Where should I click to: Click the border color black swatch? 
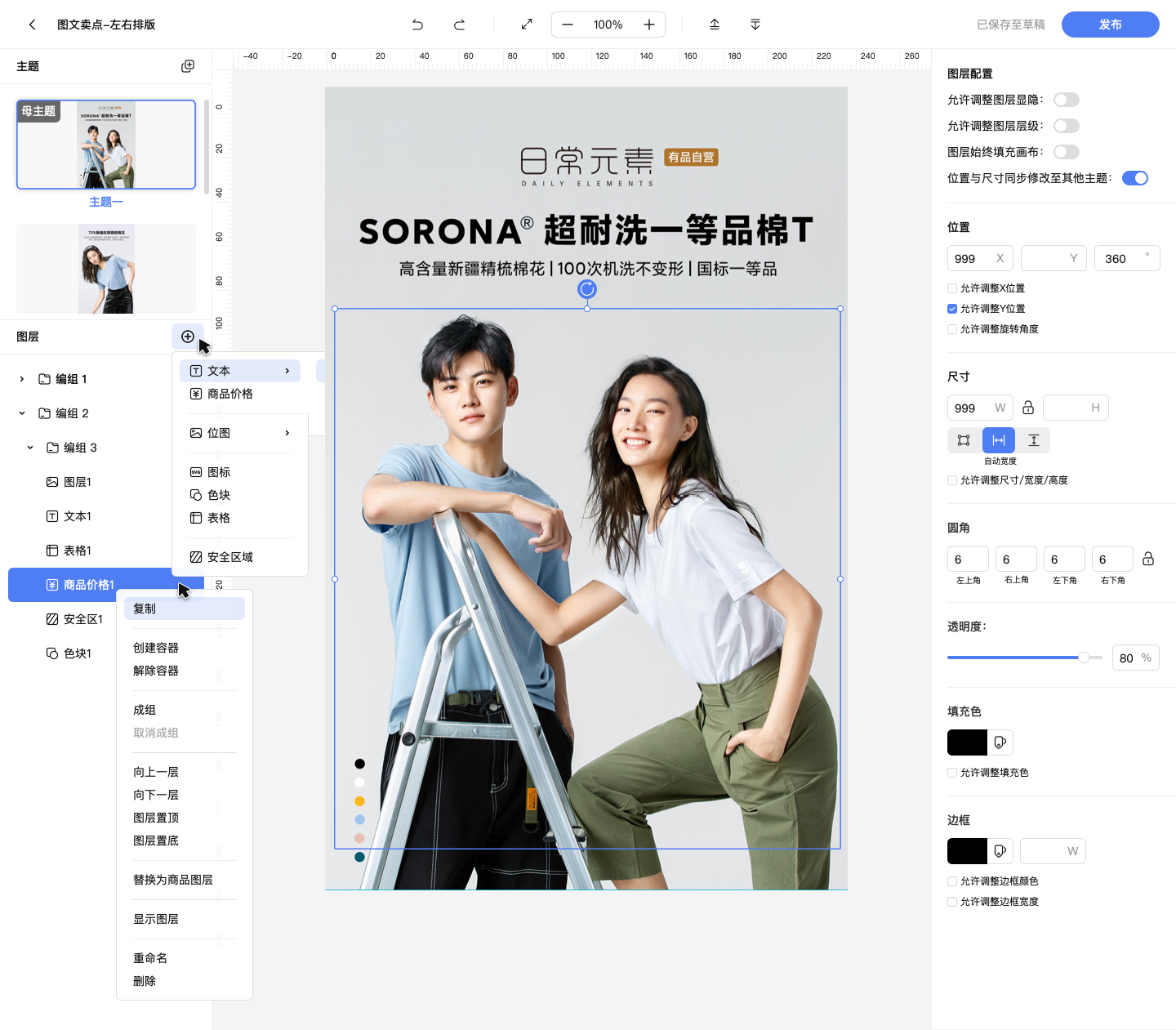(967, 851)
